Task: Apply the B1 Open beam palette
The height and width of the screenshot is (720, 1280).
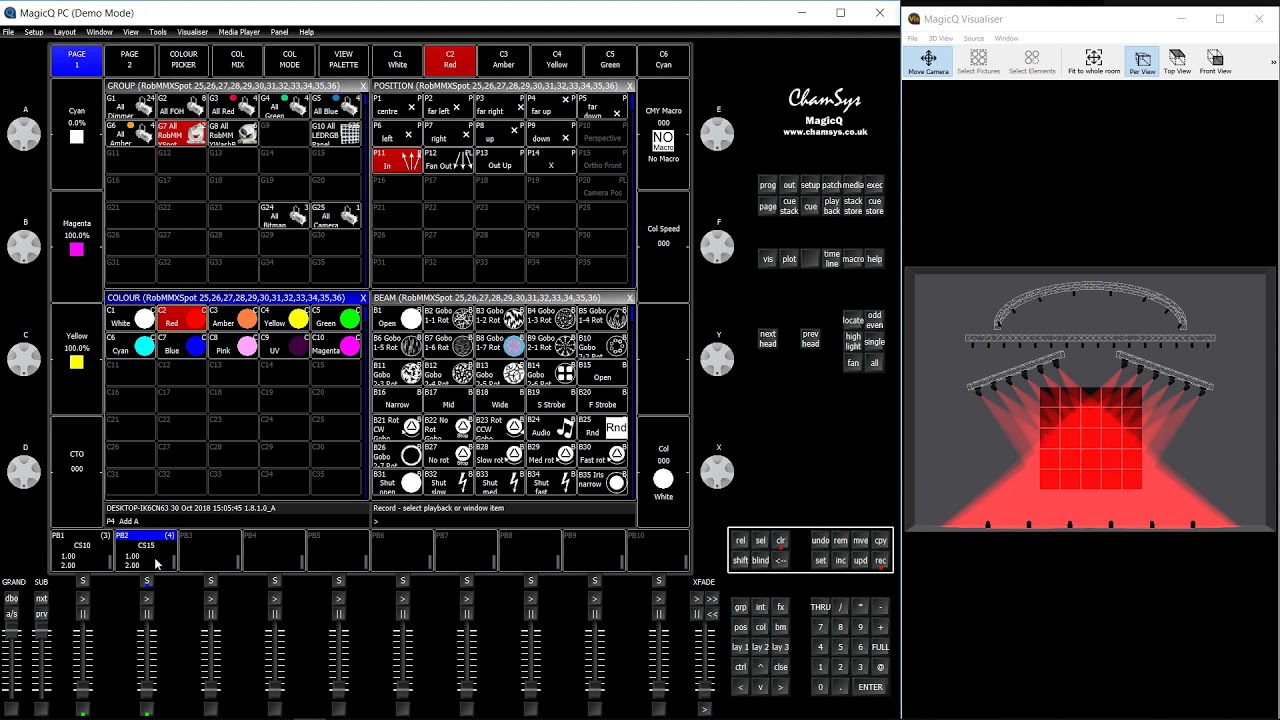Action: (398, 318)
